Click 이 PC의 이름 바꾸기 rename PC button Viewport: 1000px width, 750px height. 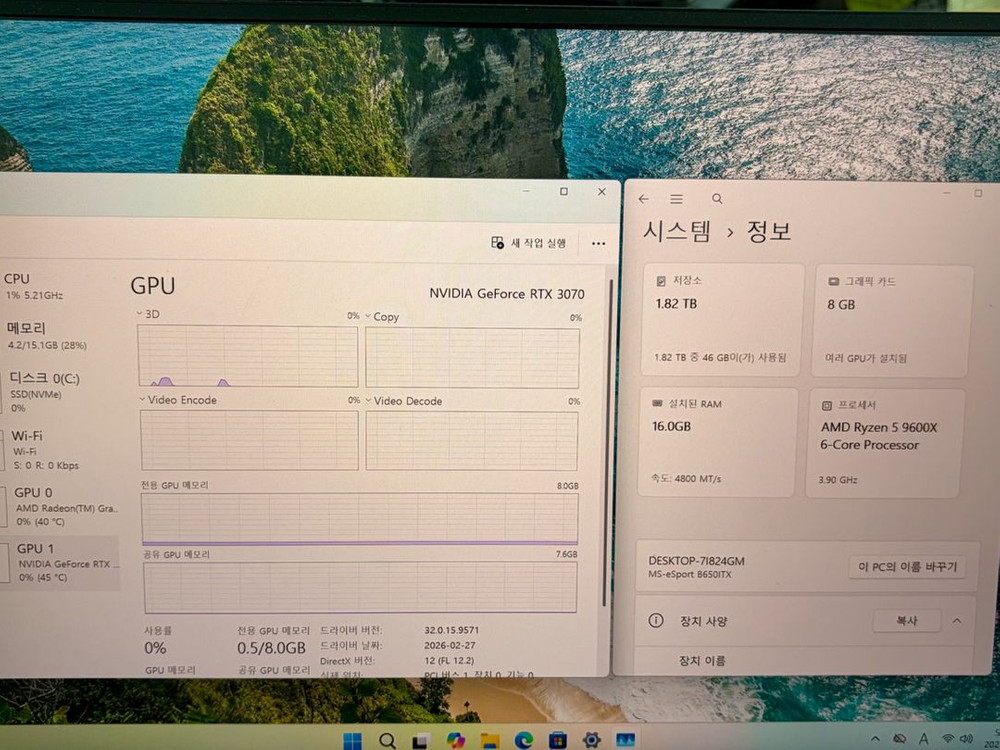pos(907,567)
